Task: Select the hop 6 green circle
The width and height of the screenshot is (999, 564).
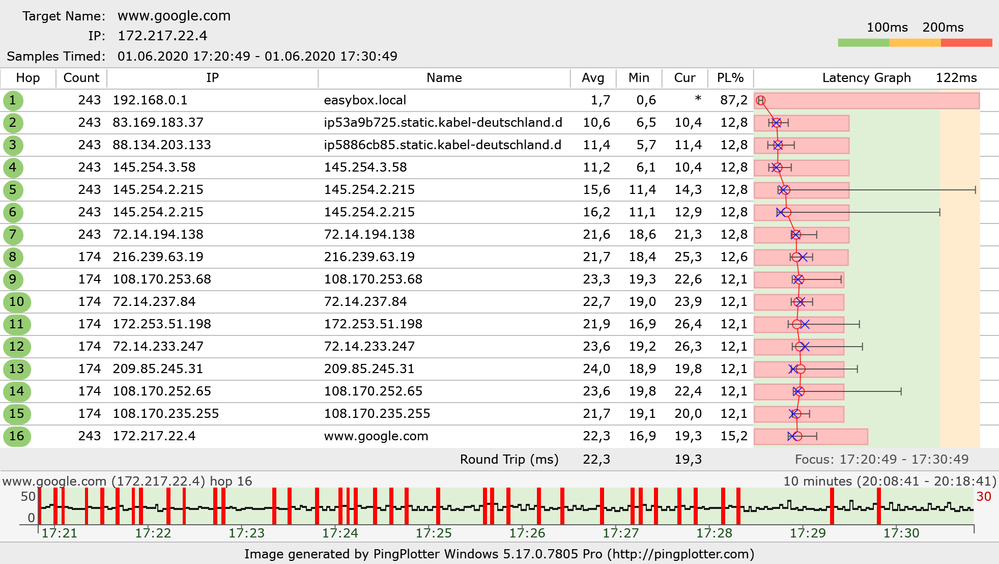Action: click(x=13, y=212)
